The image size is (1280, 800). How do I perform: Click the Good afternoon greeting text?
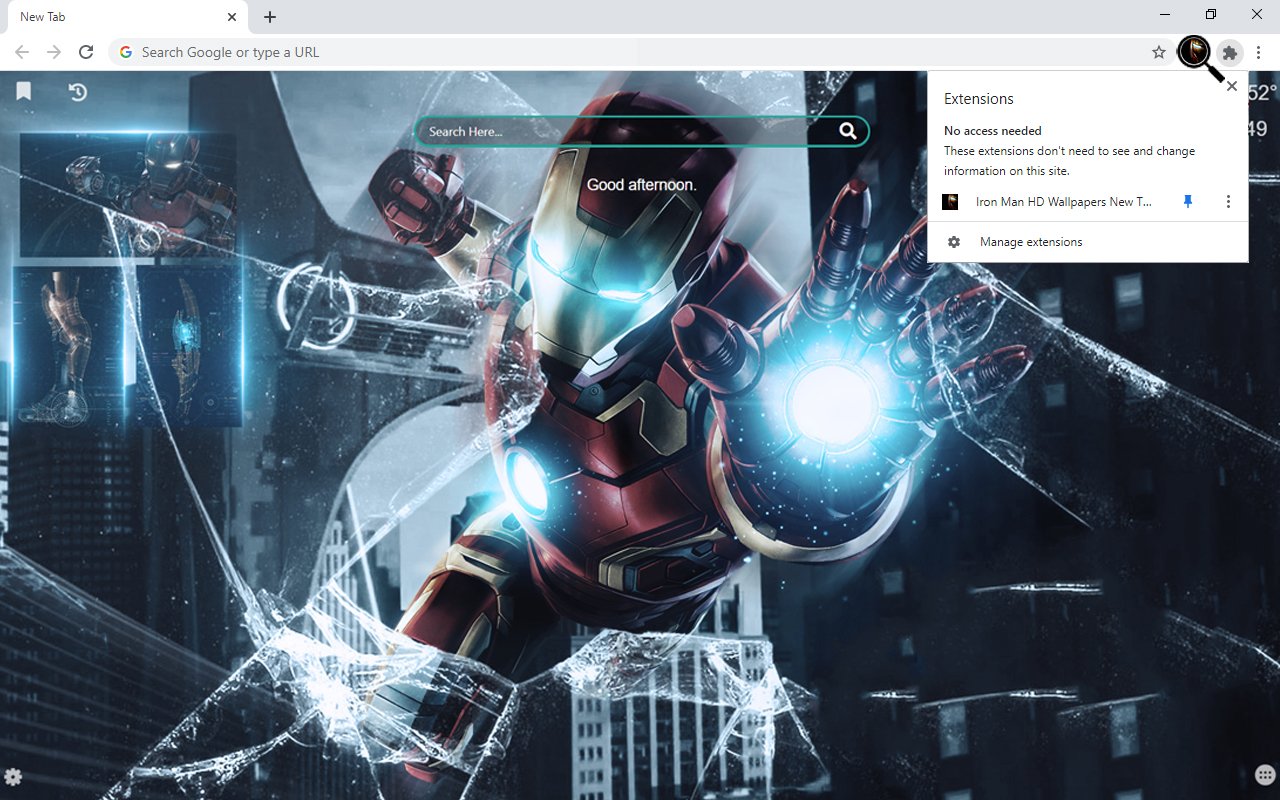641,185
